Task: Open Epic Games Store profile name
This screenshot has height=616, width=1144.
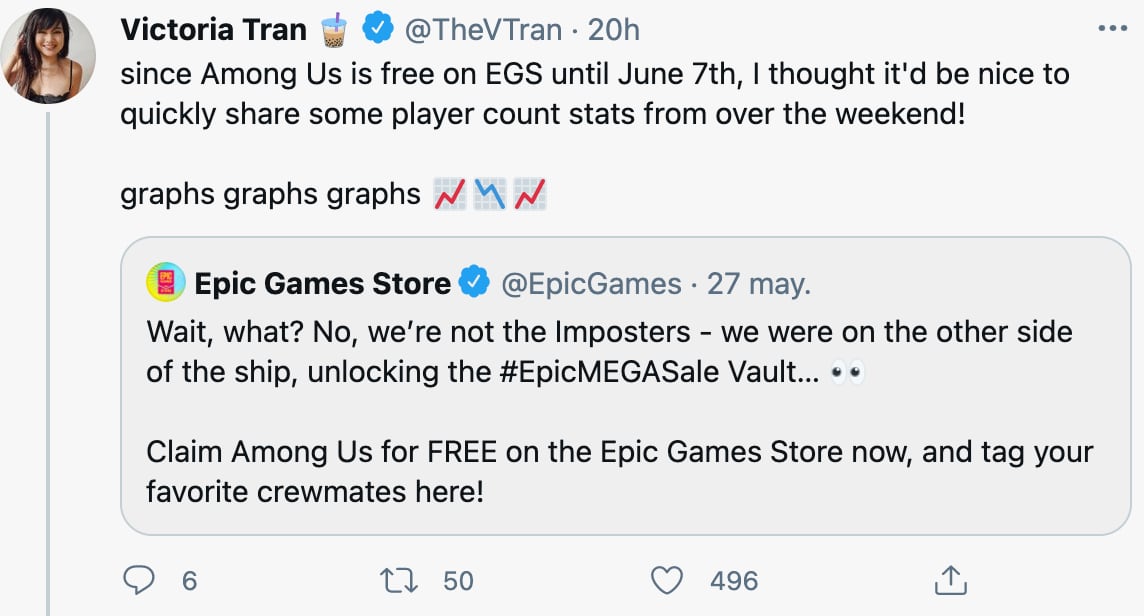Action: [x=322, y=284]
